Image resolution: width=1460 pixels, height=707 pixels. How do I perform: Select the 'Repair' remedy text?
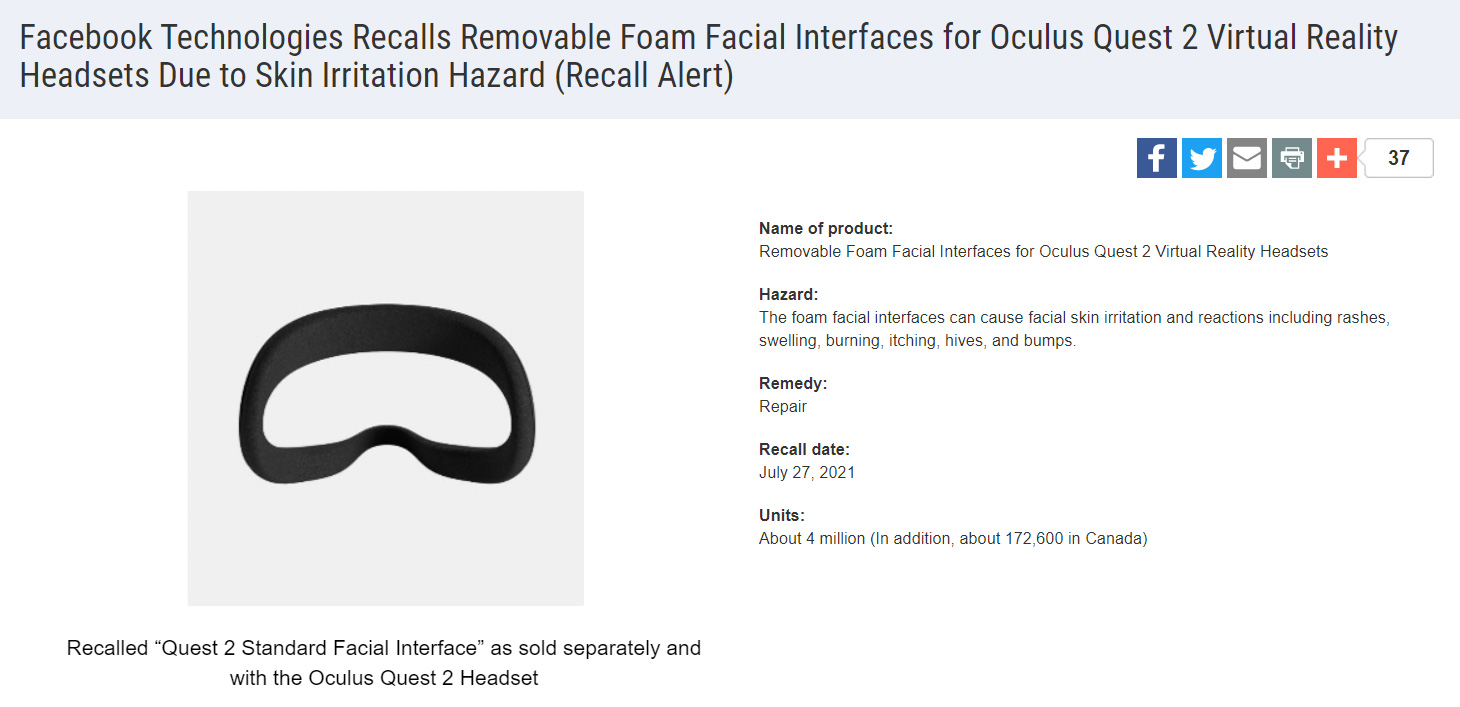coord(783,407)
